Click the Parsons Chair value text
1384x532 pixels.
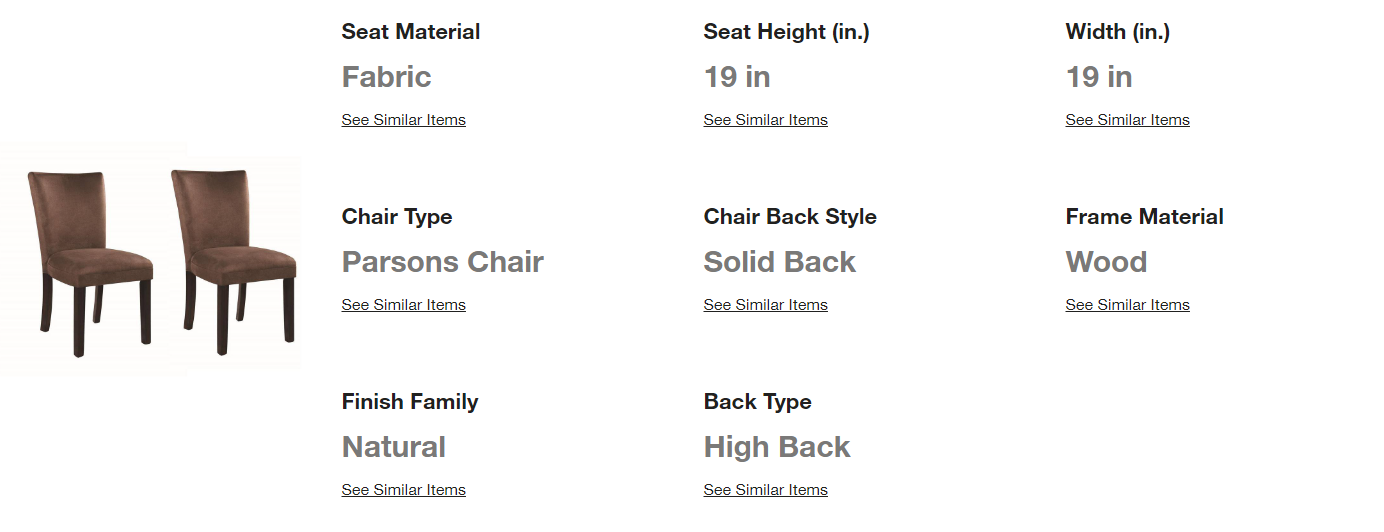click(x=442, y=262)
